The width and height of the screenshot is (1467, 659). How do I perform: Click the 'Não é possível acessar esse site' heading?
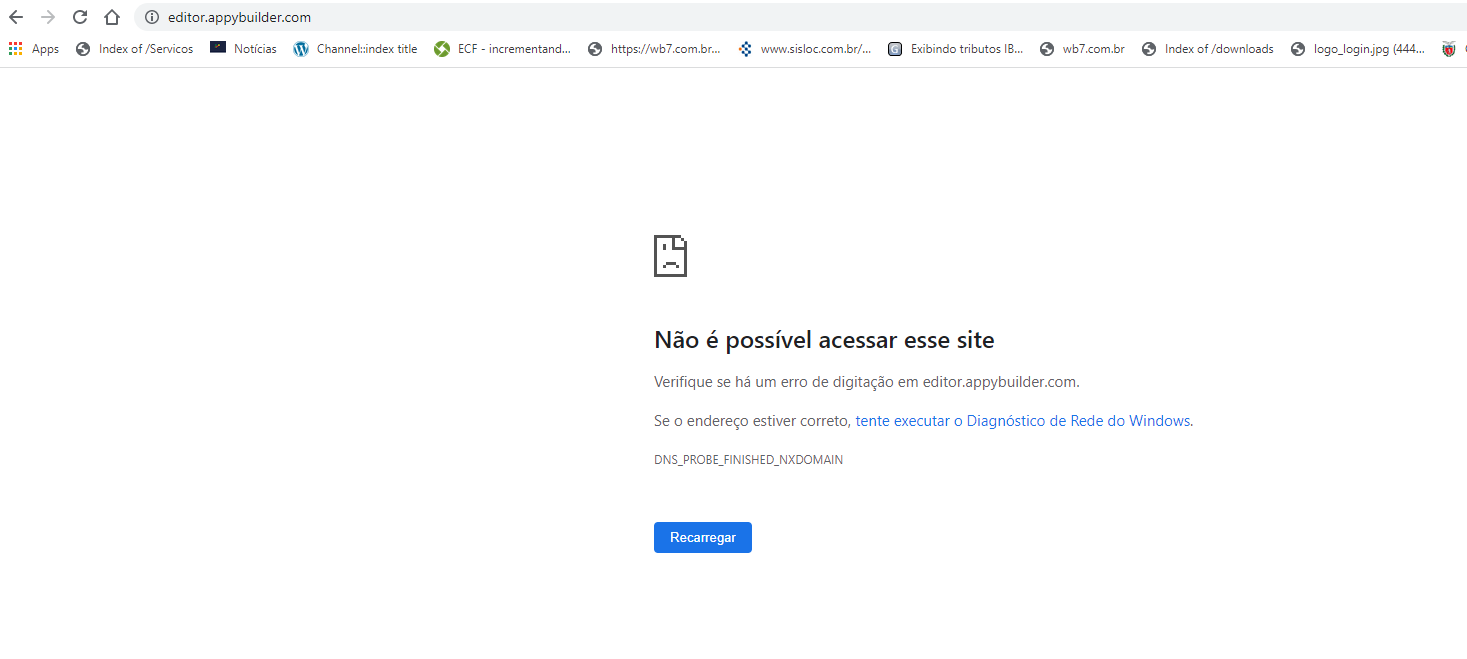824,340
